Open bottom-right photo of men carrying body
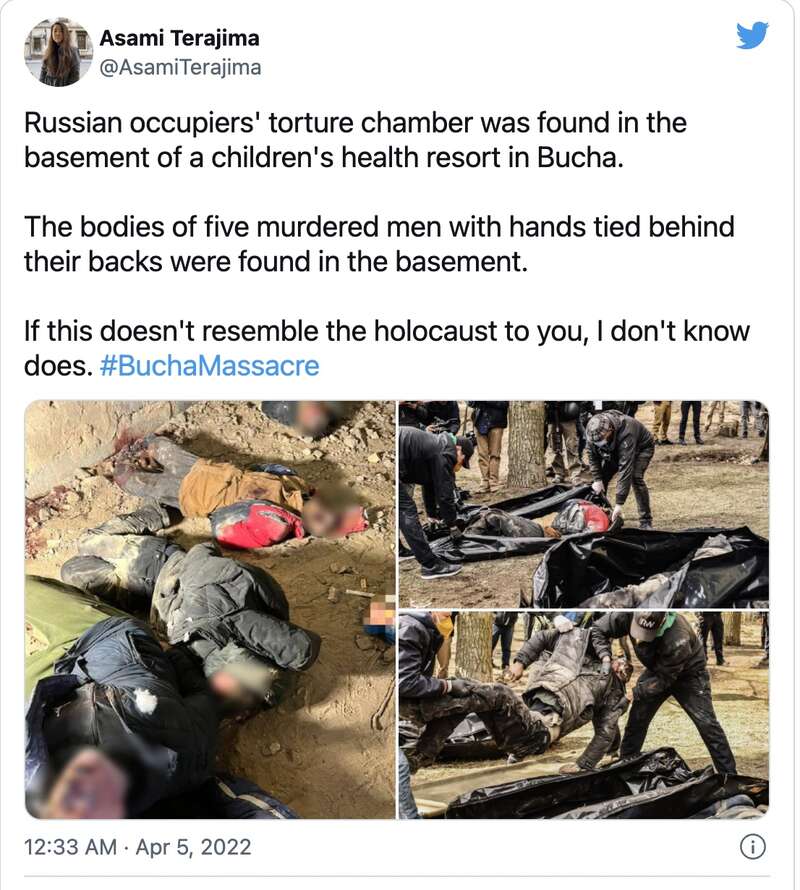Screen dimensions: 800x890 [584, 715]
